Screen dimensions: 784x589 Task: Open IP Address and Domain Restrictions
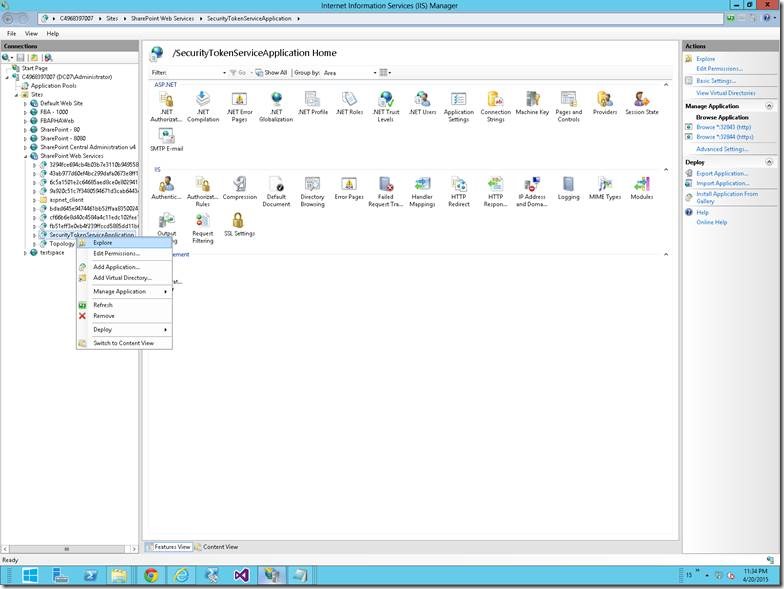(532, 192)
